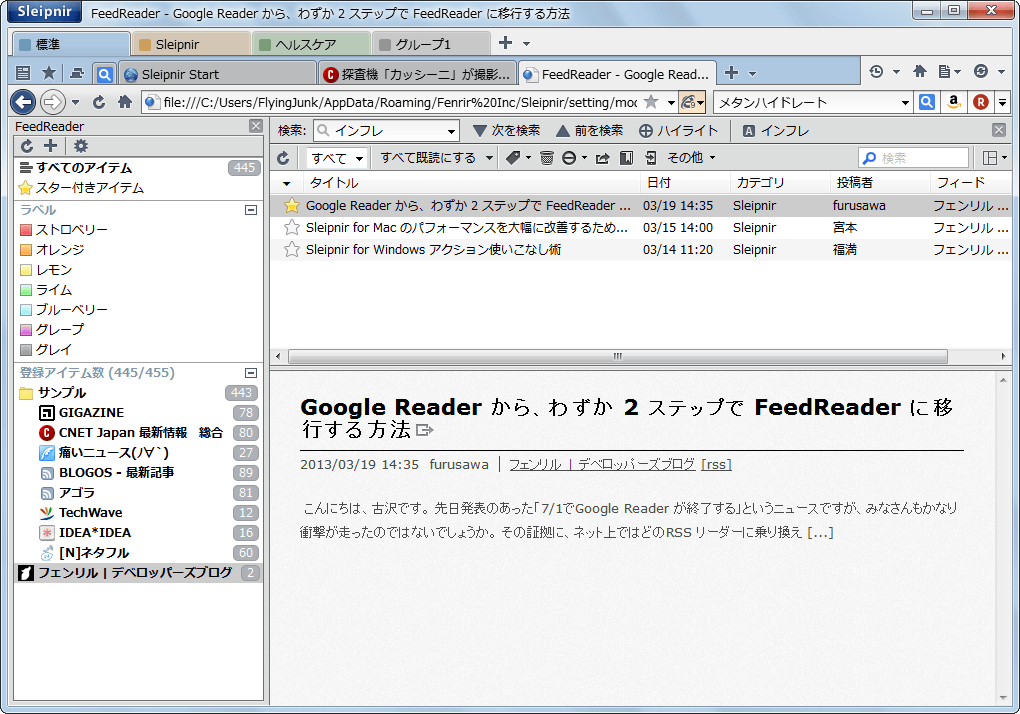Click the login/import icon before その他

[x=650, y=158]
